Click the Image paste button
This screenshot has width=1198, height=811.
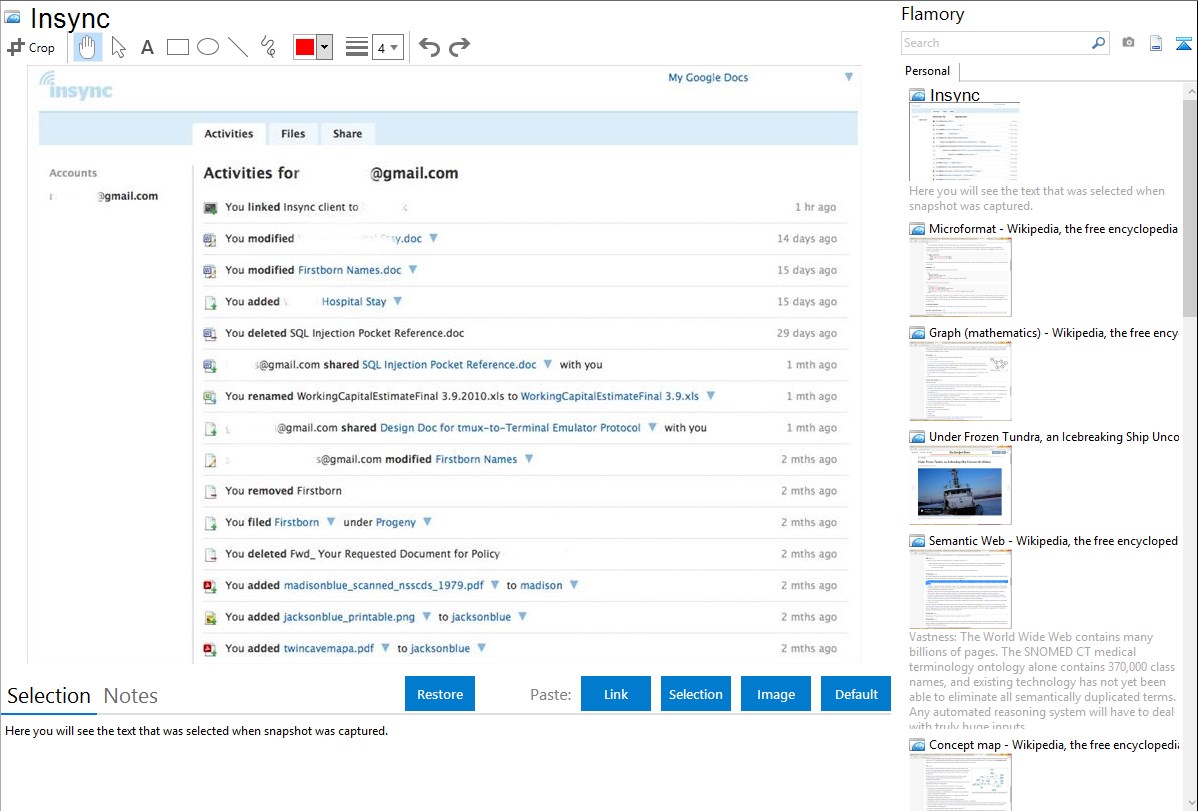click(x=775, y=694)
